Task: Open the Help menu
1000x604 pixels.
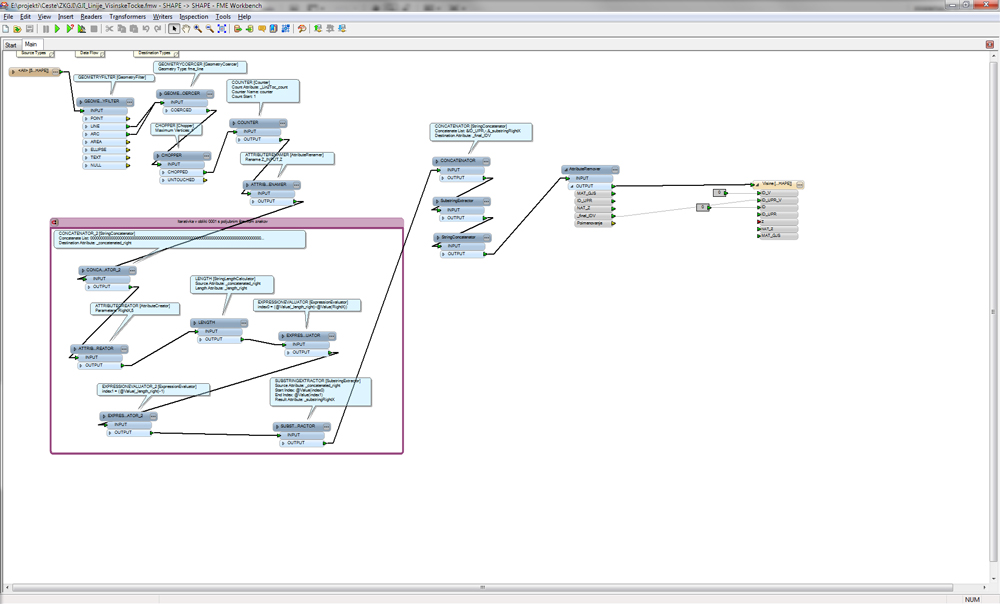Action: coord(244,17)
